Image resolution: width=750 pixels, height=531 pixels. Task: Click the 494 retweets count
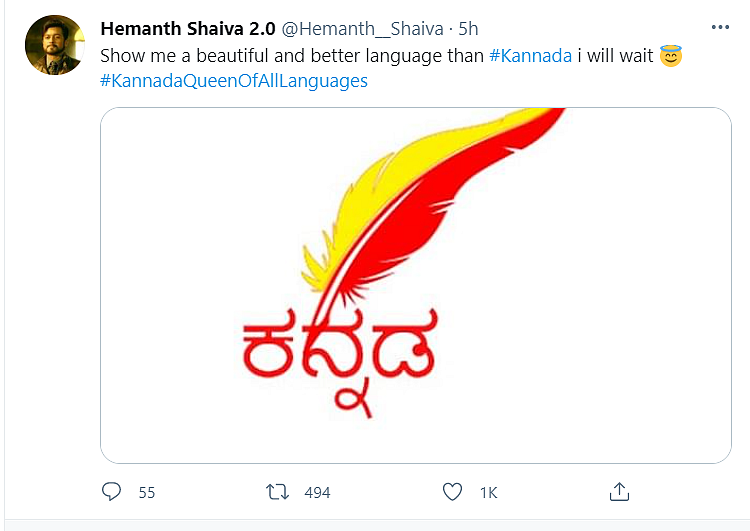317,493
